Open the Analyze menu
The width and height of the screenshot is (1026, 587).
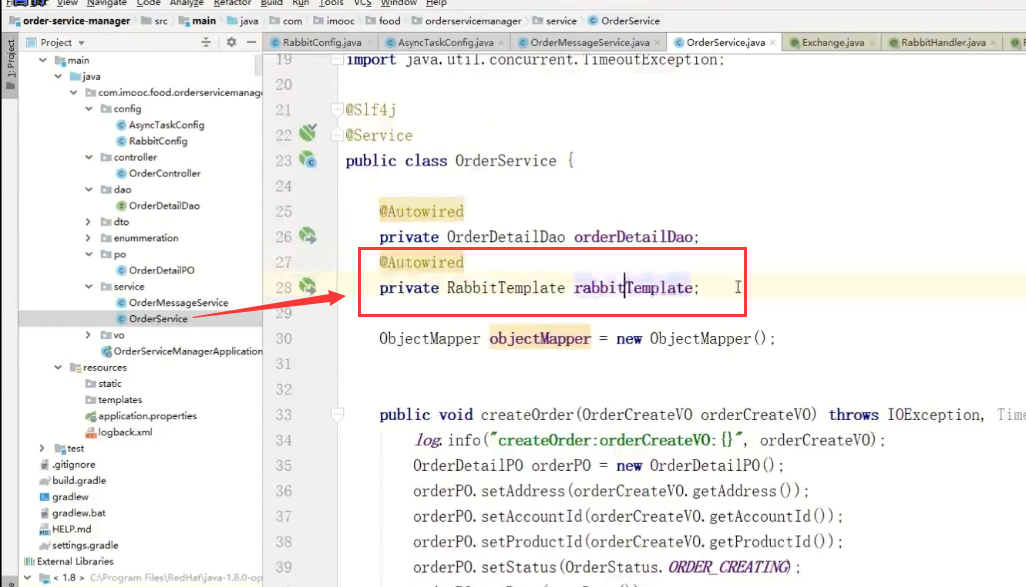(x=186, y=3)
